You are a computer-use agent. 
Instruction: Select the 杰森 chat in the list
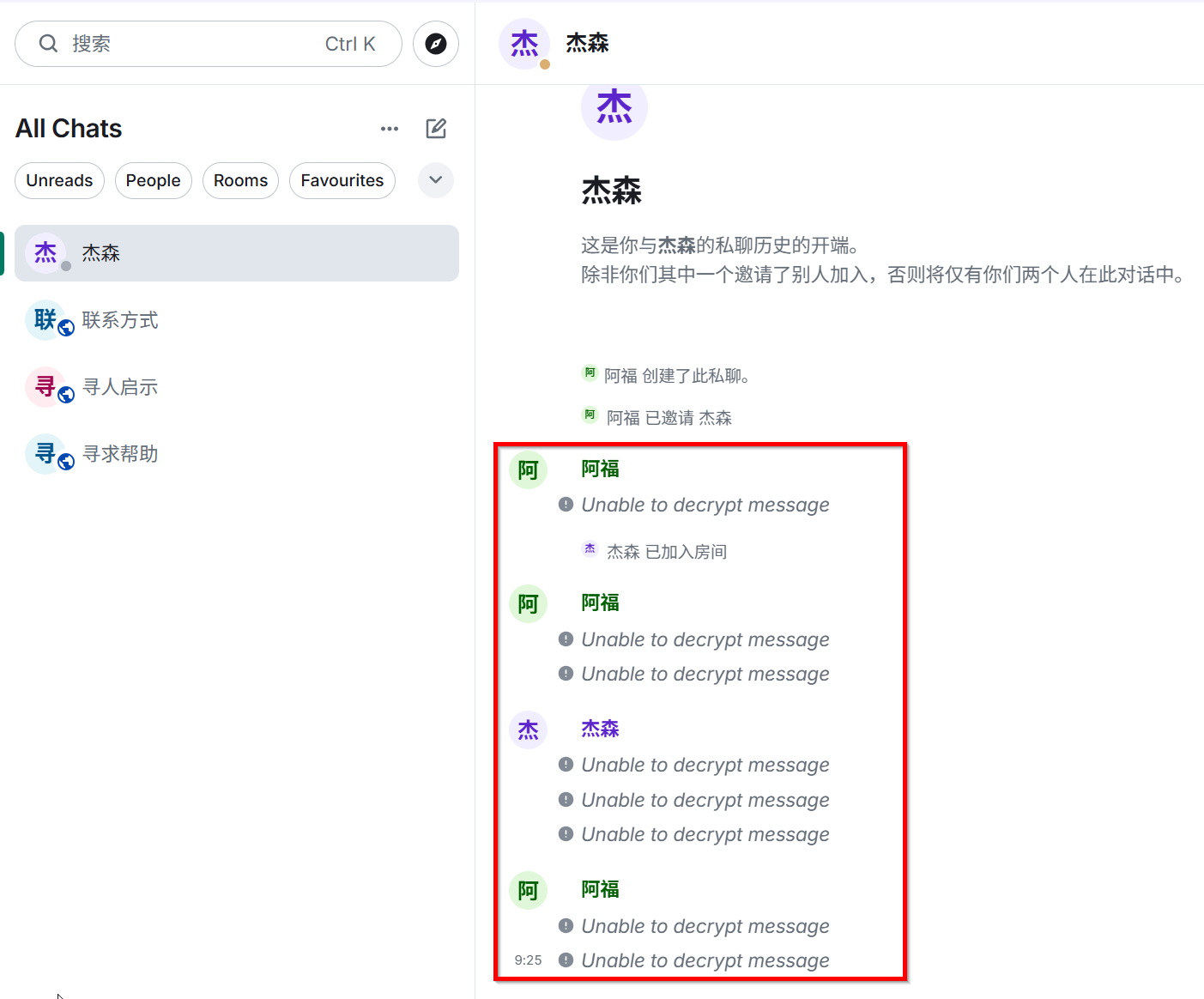237,253
